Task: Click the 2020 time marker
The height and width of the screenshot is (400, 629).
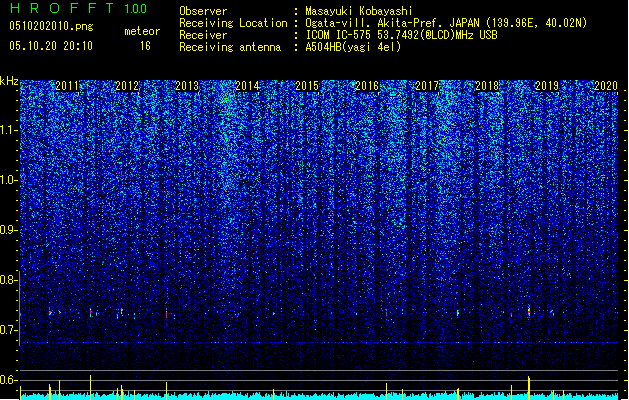Action: (606, 86)
